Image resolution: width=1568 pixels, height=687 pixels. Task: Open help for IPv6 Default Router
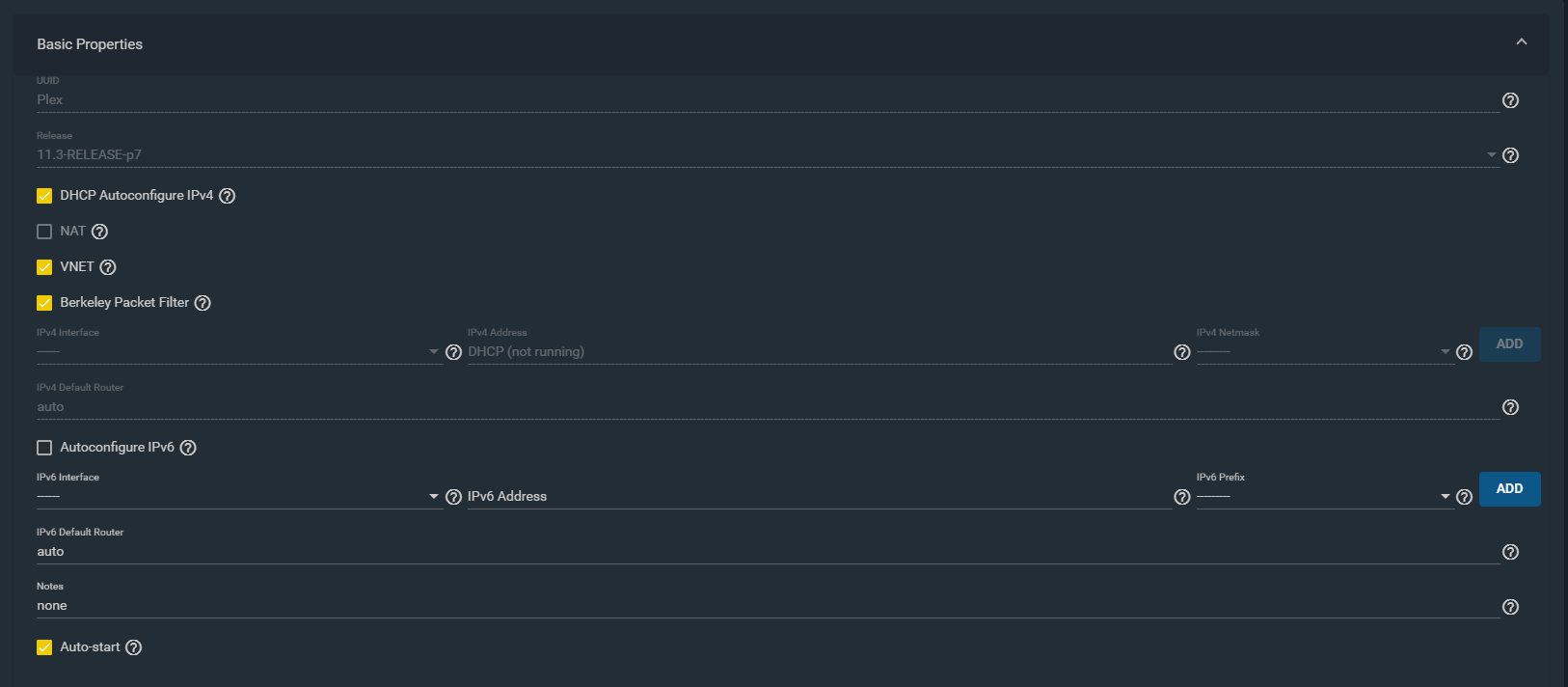(x=1510, y=552)
